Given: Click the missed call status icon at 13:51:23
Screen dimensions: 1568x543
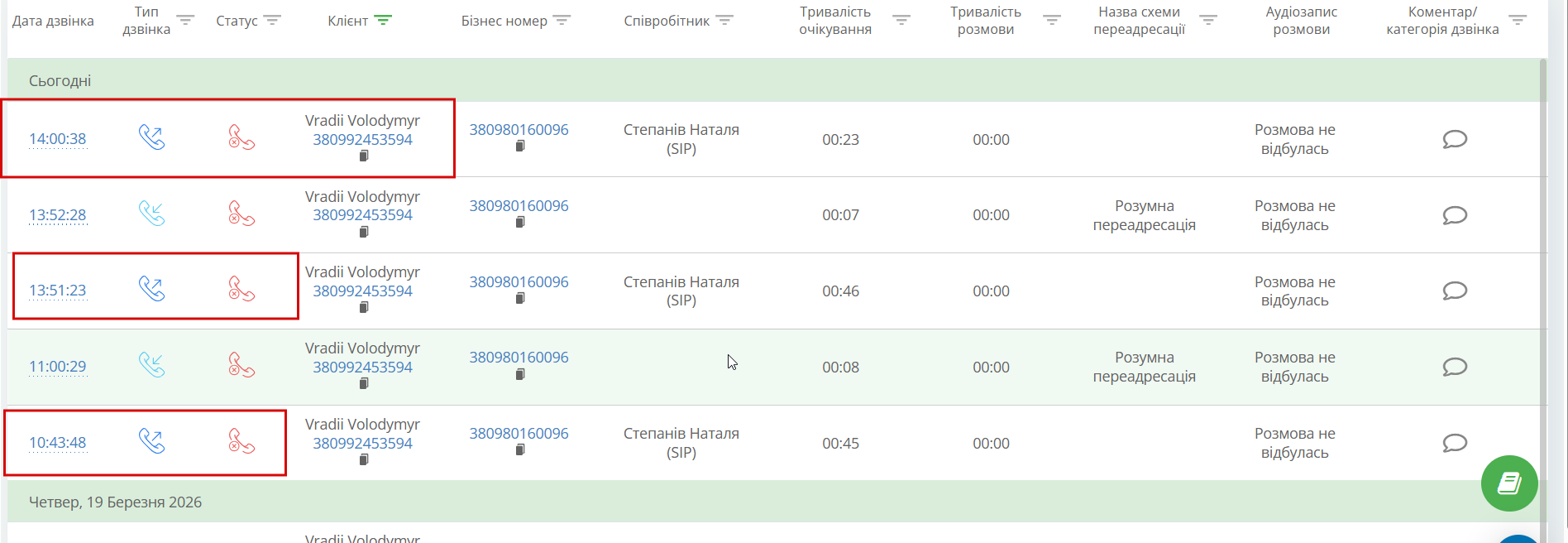Looking at the screenshot, I should pos(241,289).
